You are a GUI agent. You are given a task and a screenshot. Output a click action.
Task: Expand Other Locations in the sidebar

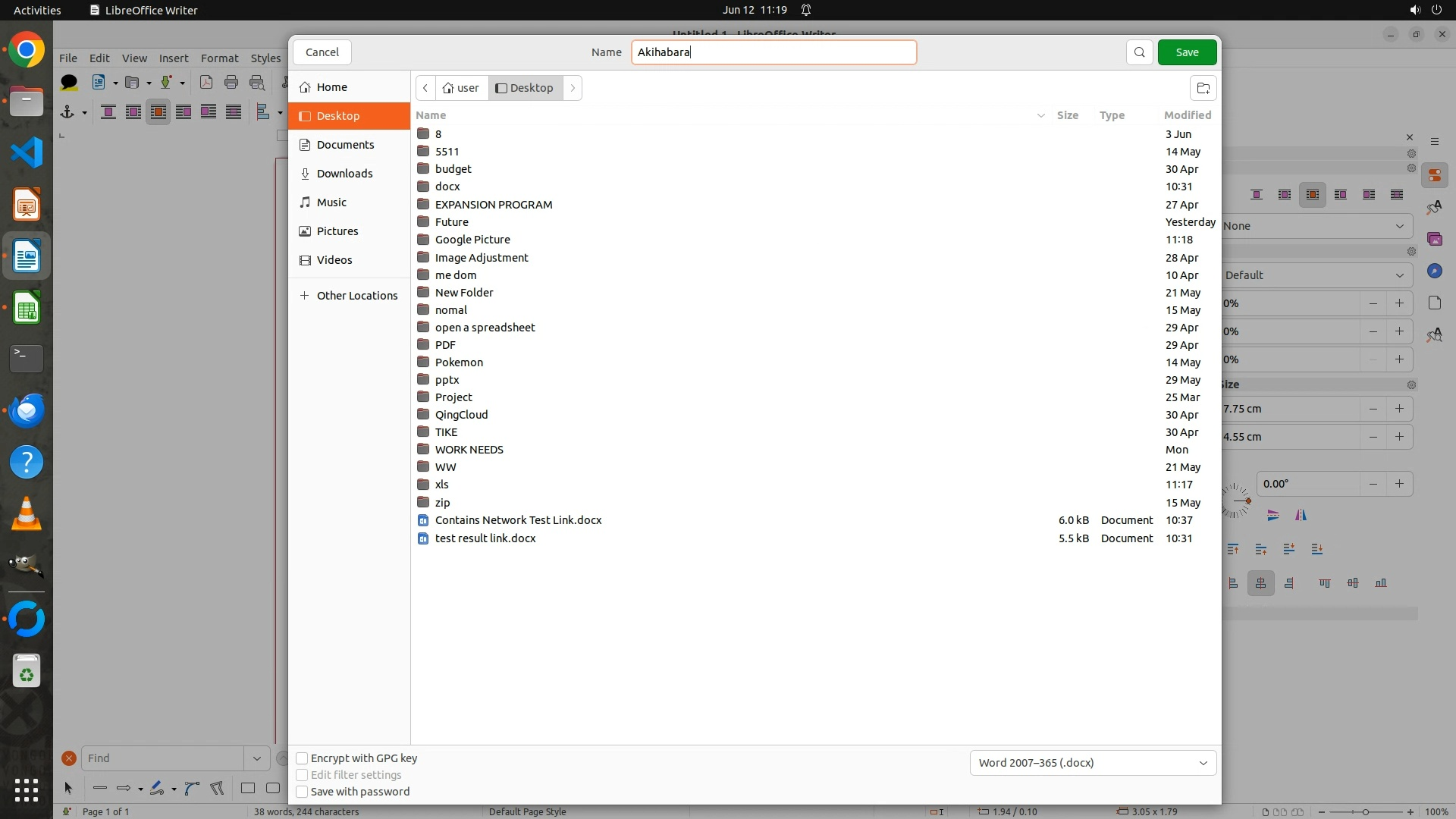tap(356, 296)
